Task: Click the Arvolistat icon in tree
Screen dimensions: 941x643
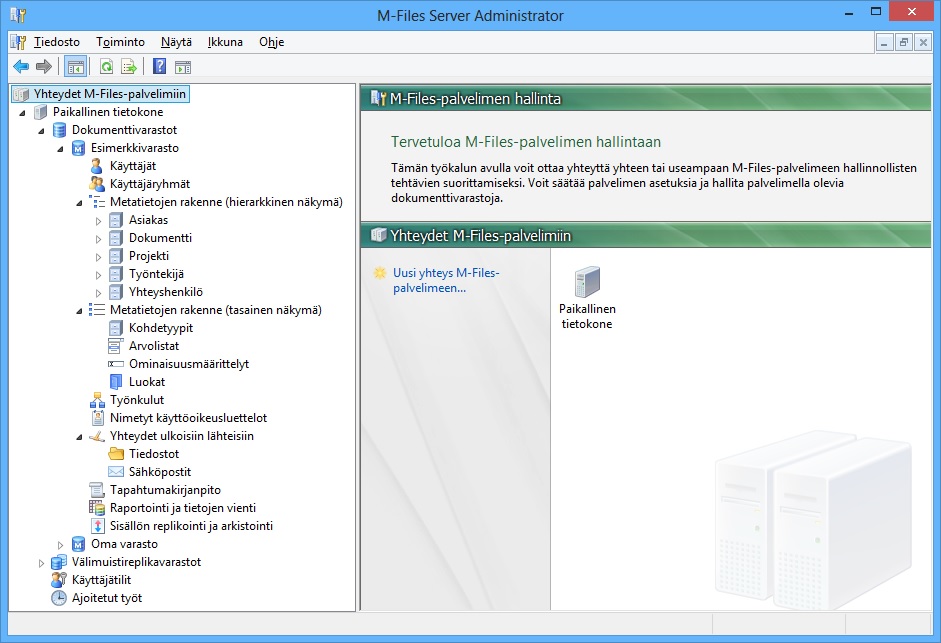Action: point(116,346)
